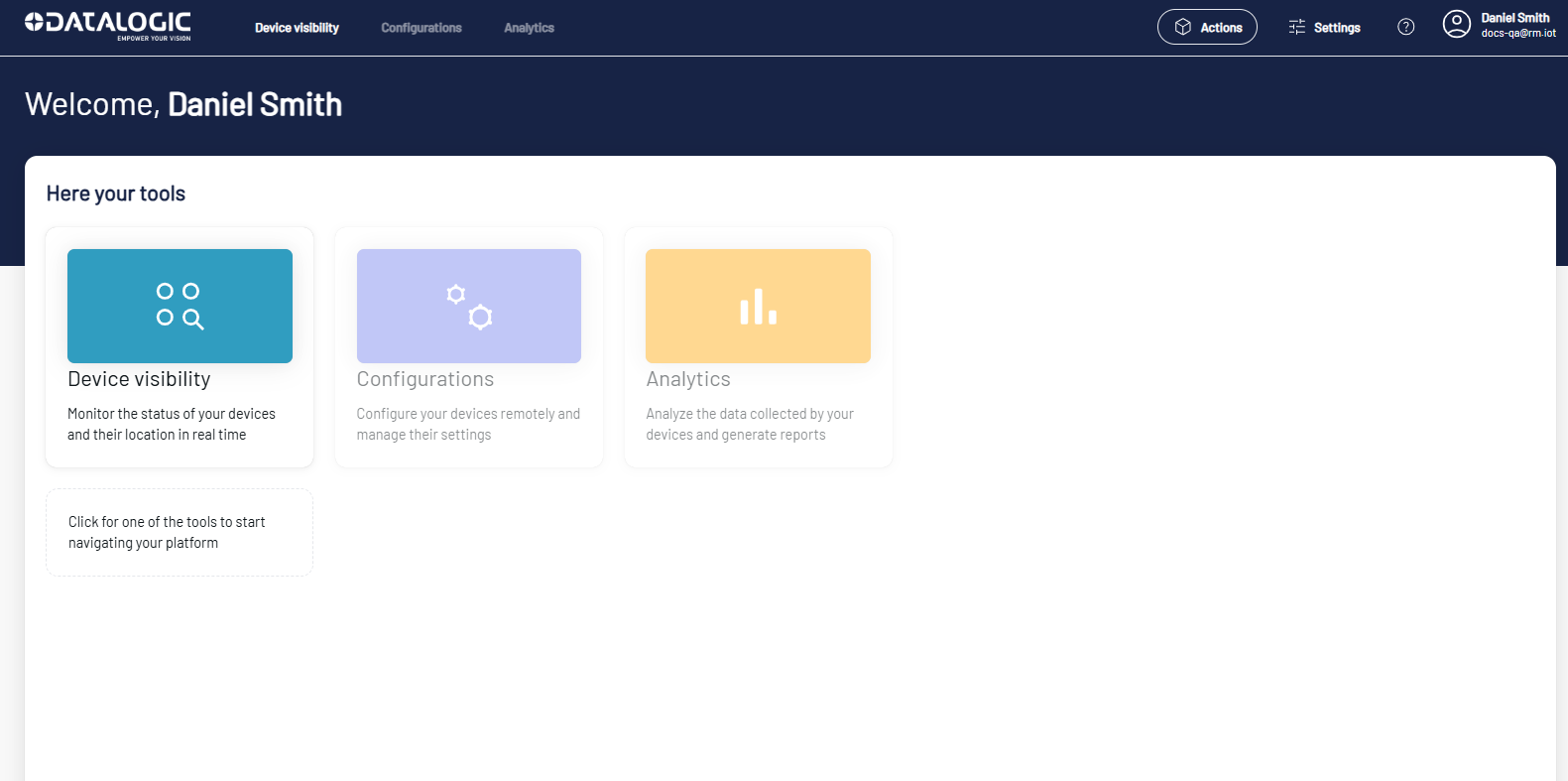Click the Configurations gears tile icon
The width and height of the screenshot is (1568, 781).
point(469,306)
